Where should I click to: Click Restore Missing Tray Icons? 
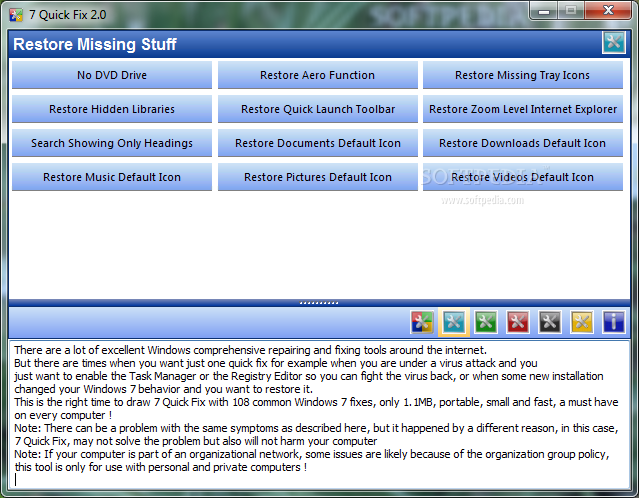click(523, 75)
